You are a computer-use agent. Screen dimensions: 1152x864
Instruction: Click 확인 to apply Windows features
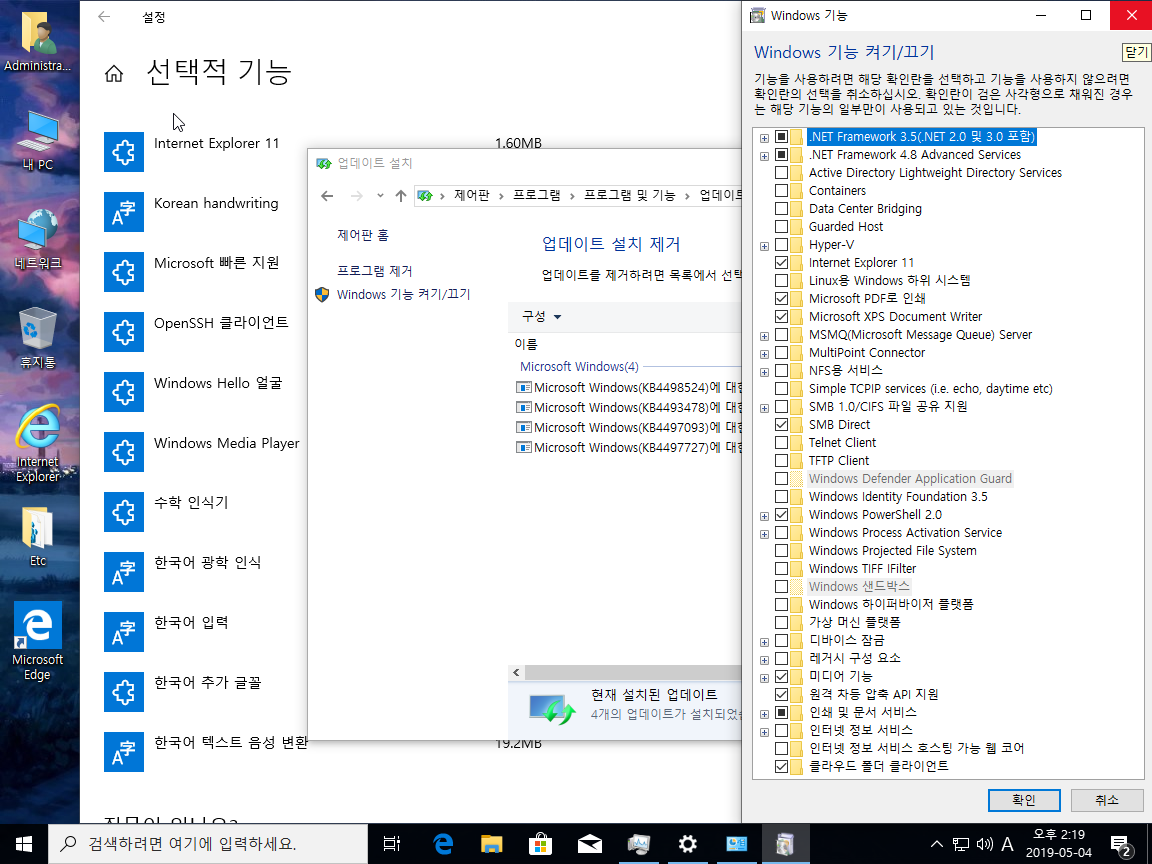pyautogui.click(x=1023, y=800)
